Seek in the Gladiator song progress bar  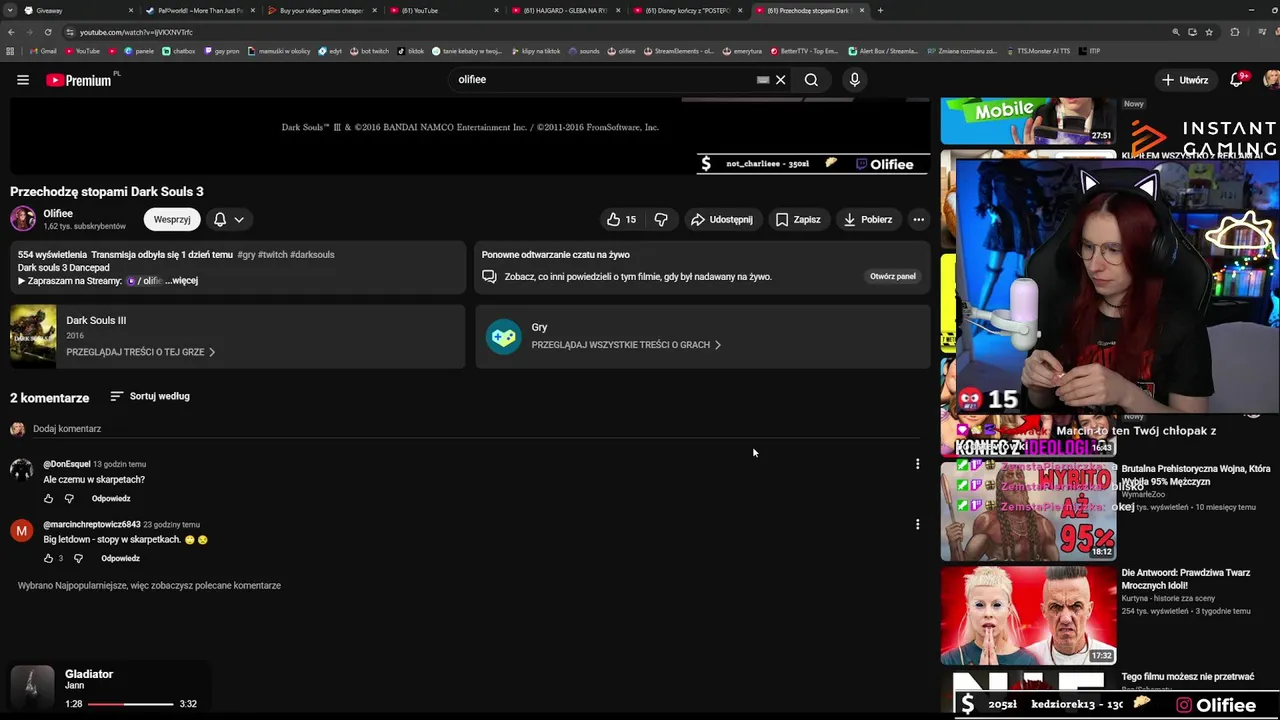coord(130,704)
